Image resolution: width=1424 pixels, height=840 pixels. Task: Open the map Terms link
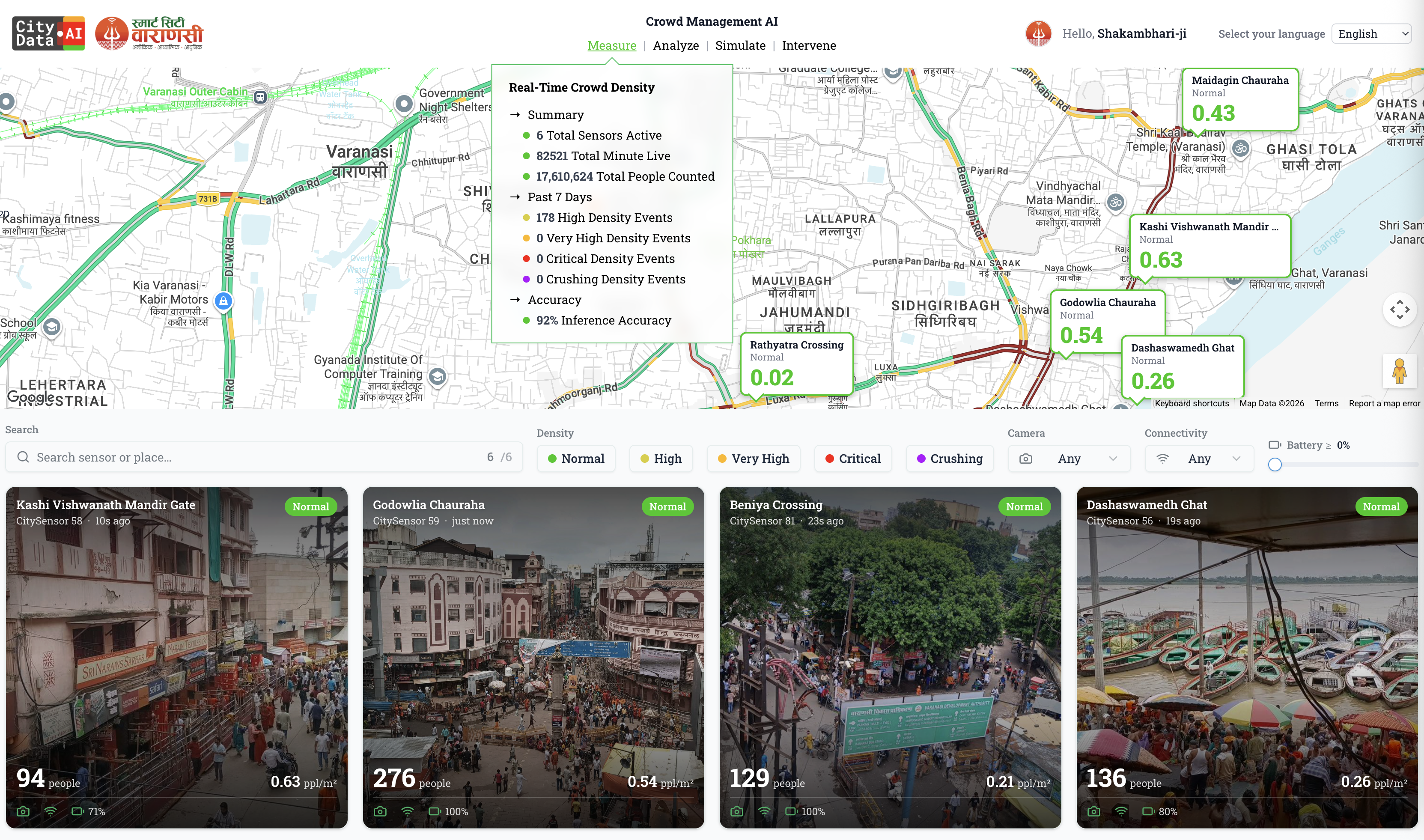point(1327,403)
